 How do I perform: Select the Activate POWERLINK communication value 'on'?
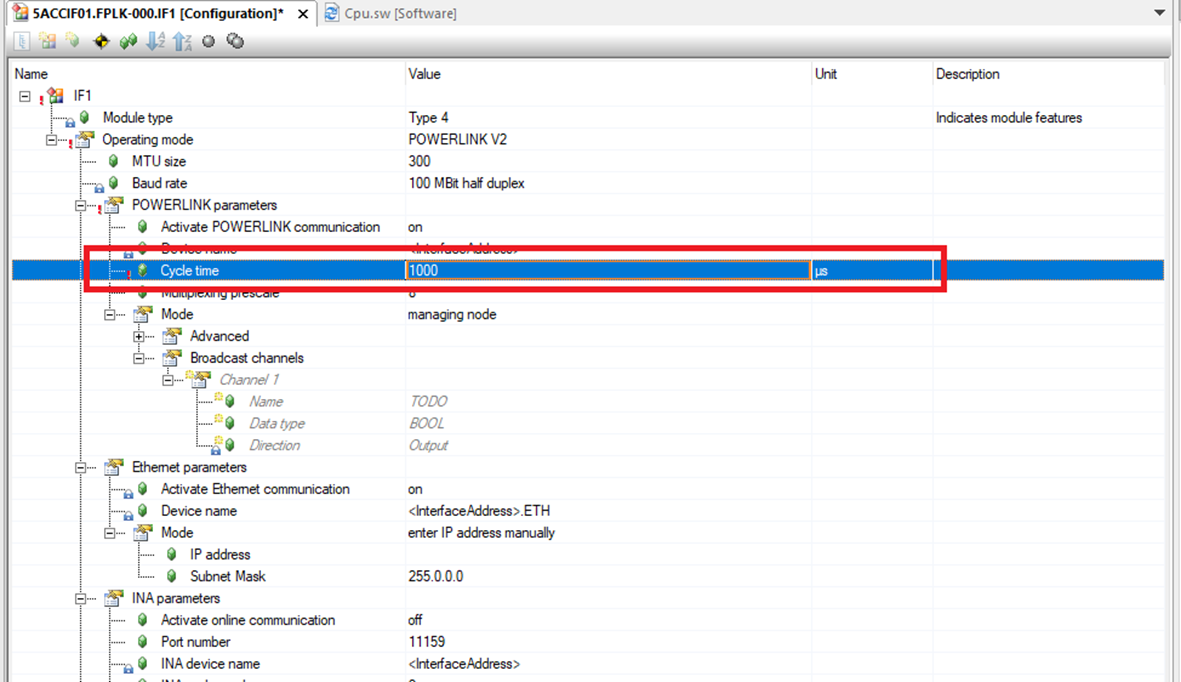[x=415, y=227]
